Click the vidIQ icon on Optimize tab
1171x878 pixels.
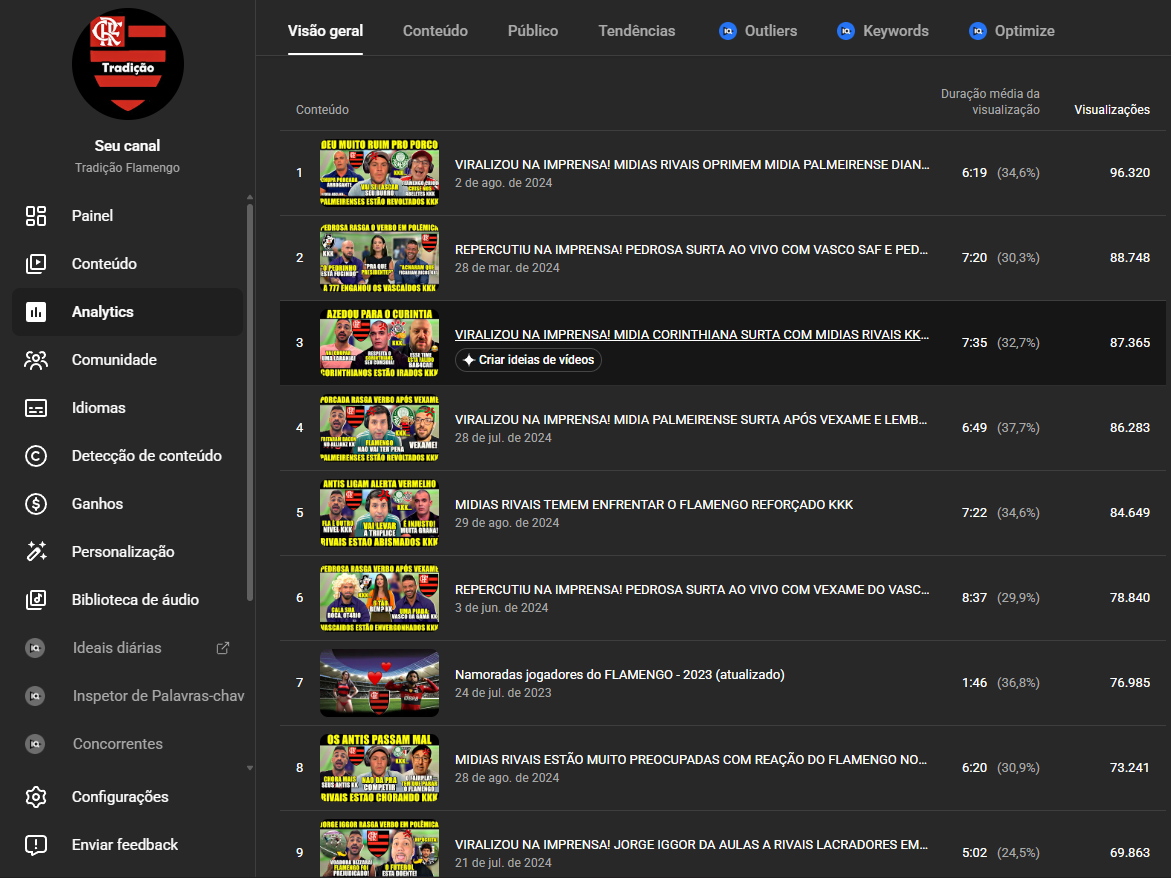coord(978,31)
